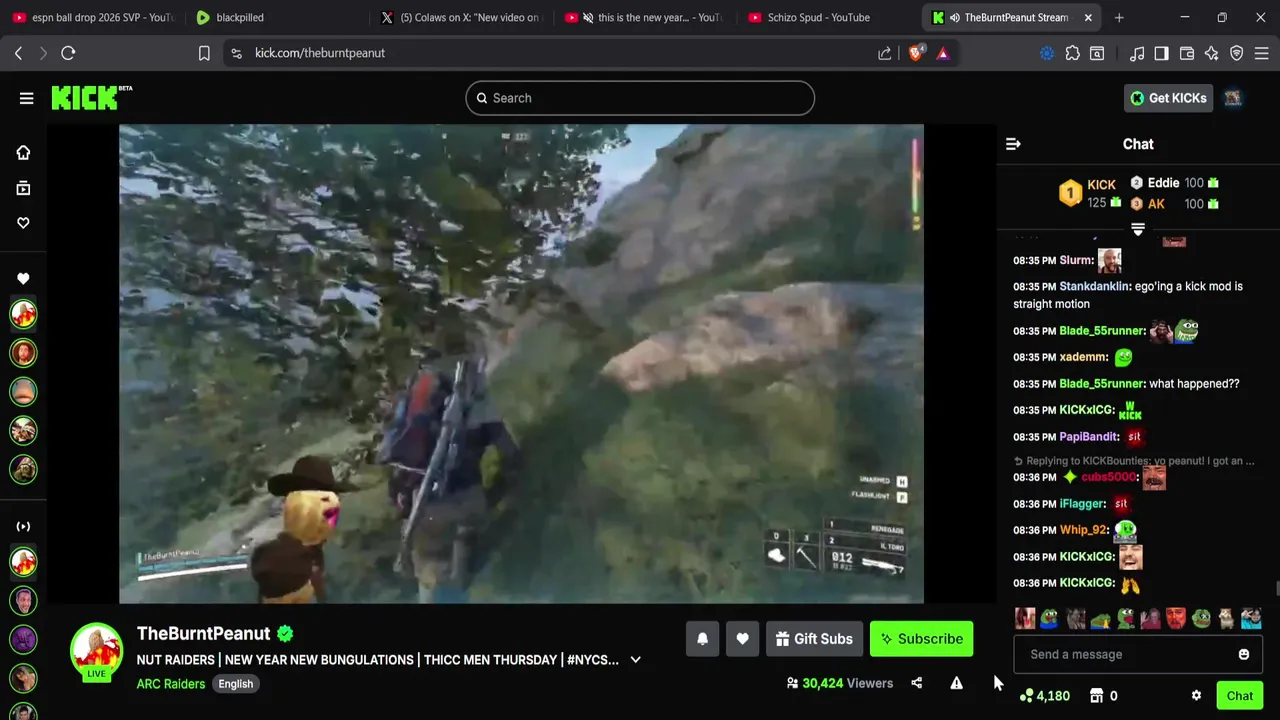Open the Kick hamburger sidebar menu
This screenshot has height=720, width=1280.
coord(26,98)
